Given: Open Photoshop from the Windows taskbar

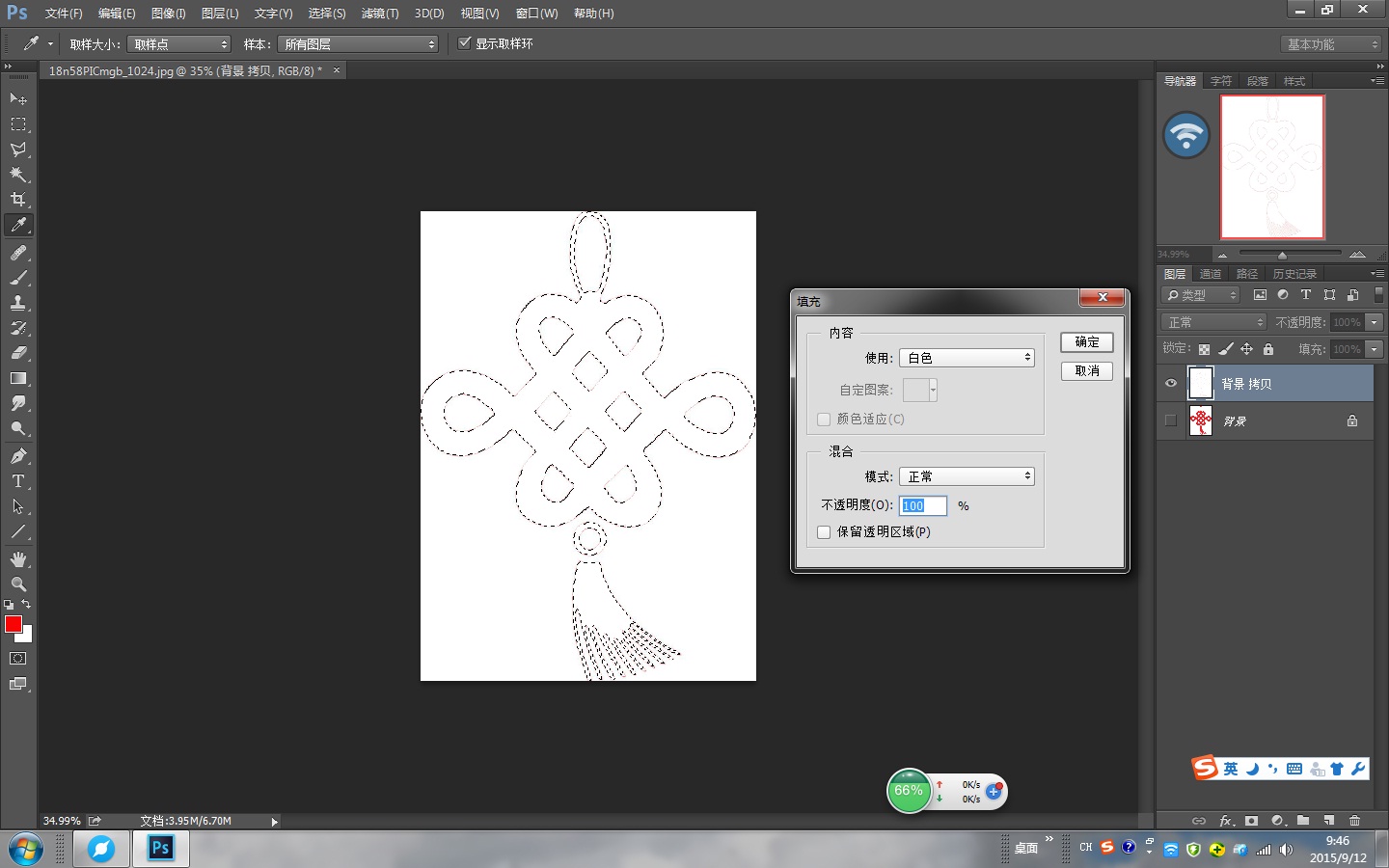Looking at the screenshot, I should click(x=160, y=849).
